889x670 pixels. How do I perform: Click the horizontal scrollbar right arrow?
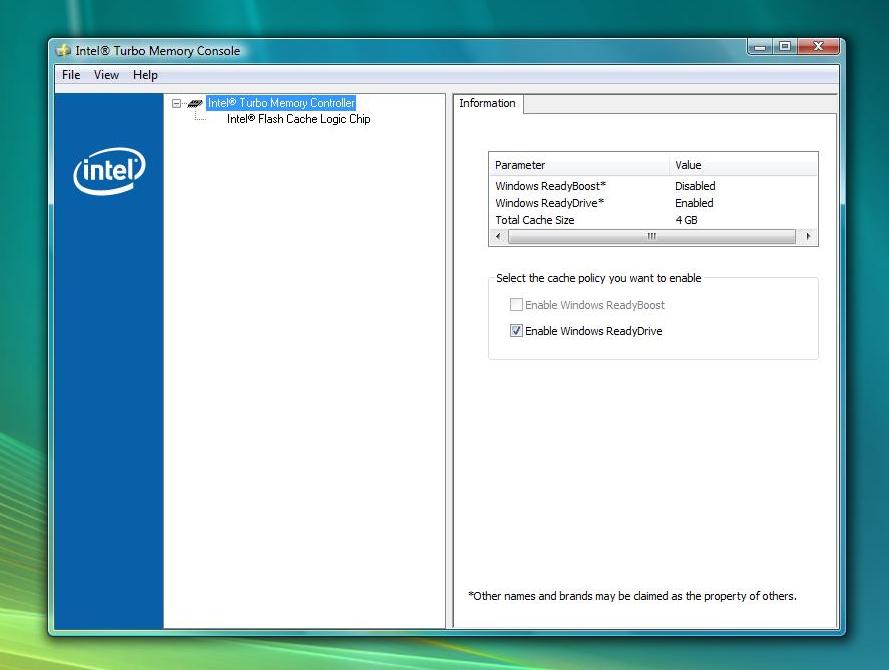(808, 237)
